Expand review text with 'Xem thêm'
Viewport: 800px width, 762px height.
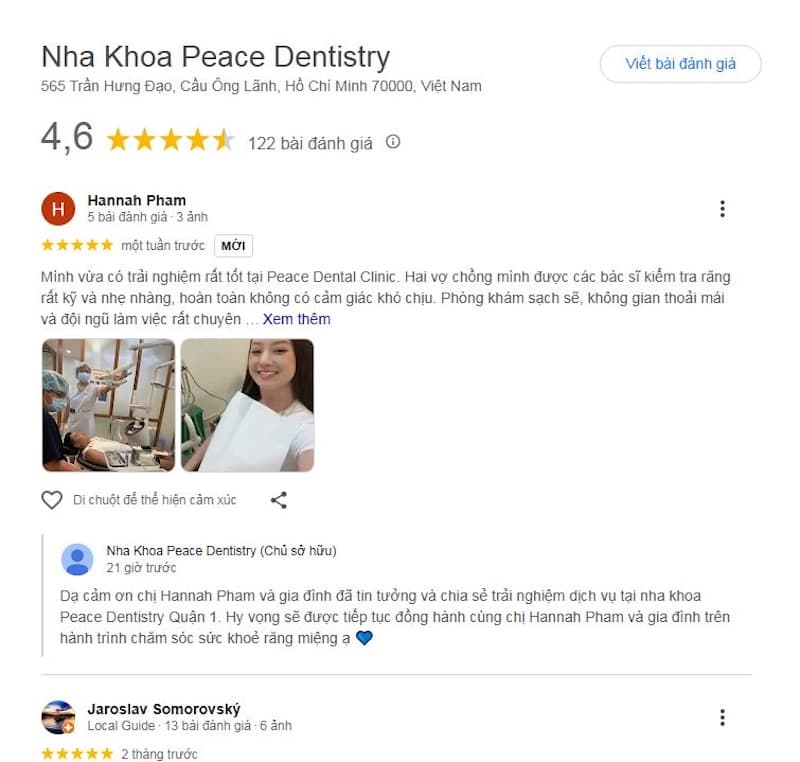(x=296, y=319)
